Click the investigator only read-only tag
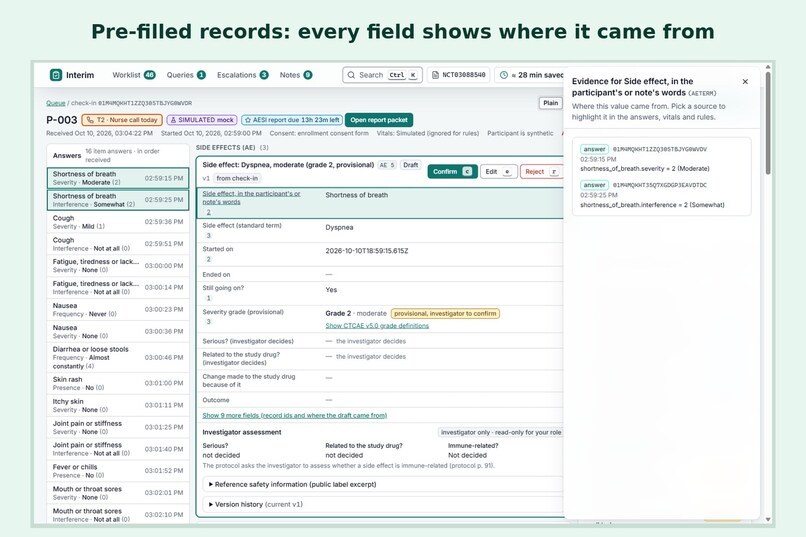Viewport: 806px width, 537px height. 501,432
